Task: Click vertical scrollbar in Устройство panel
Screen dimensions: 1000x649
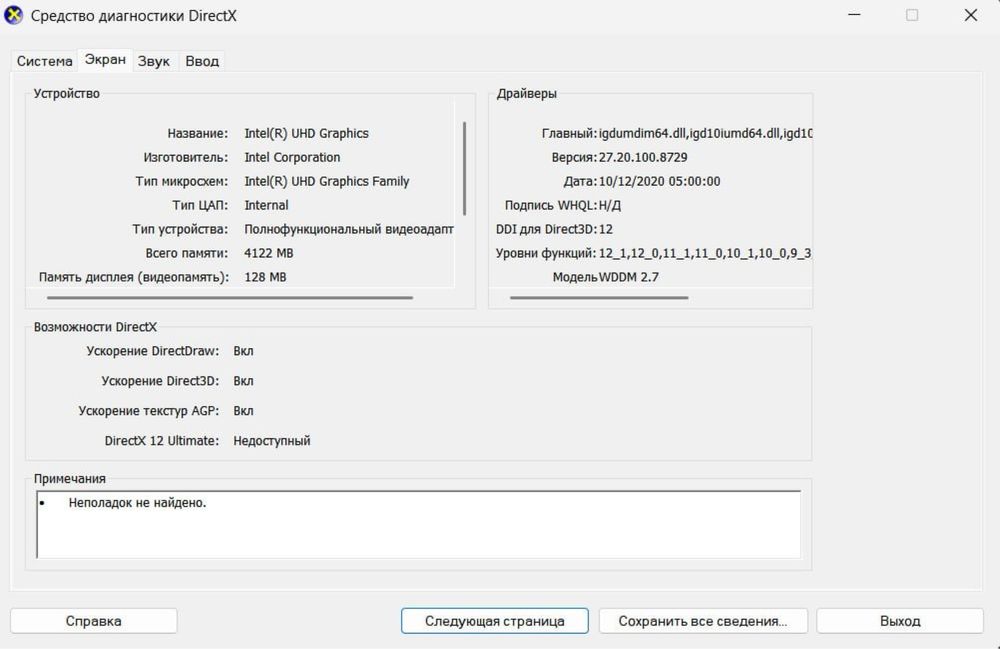Action: click(464, 168)
